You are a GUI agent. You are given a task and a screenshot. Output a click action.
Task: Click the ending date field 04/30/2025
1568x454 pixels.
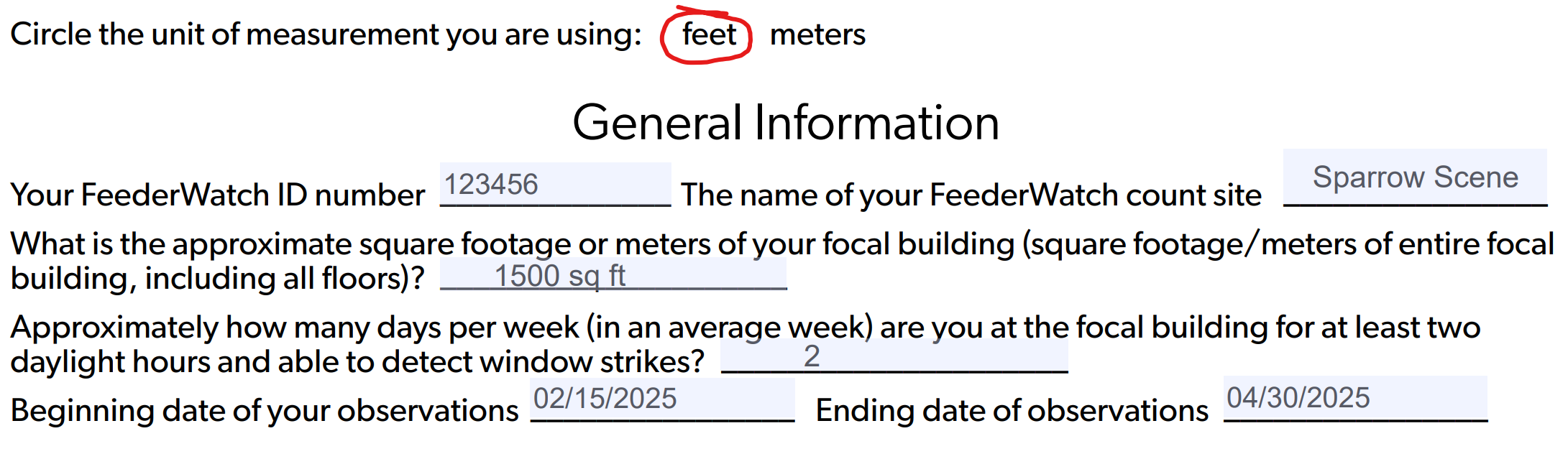pyautogui.click(x=1354, y=398)
